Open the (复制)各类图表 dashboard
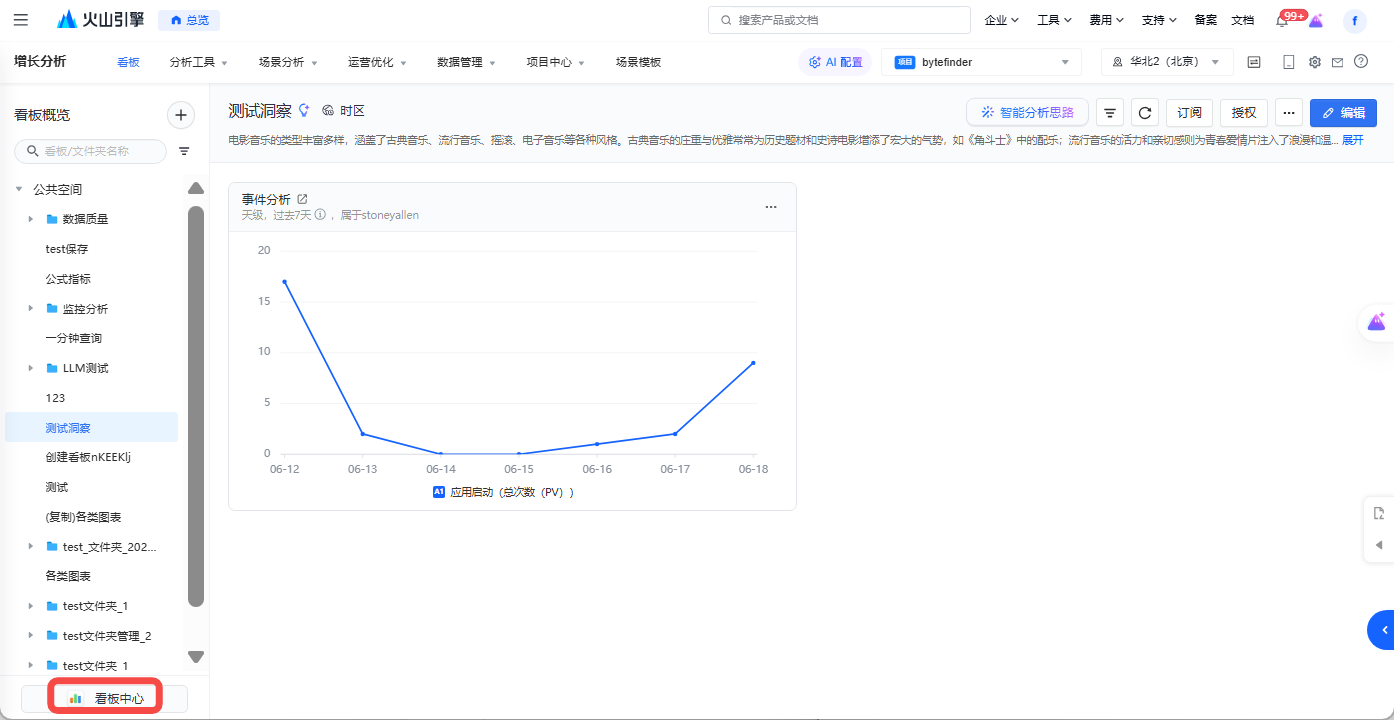 [x=83, y=517]
